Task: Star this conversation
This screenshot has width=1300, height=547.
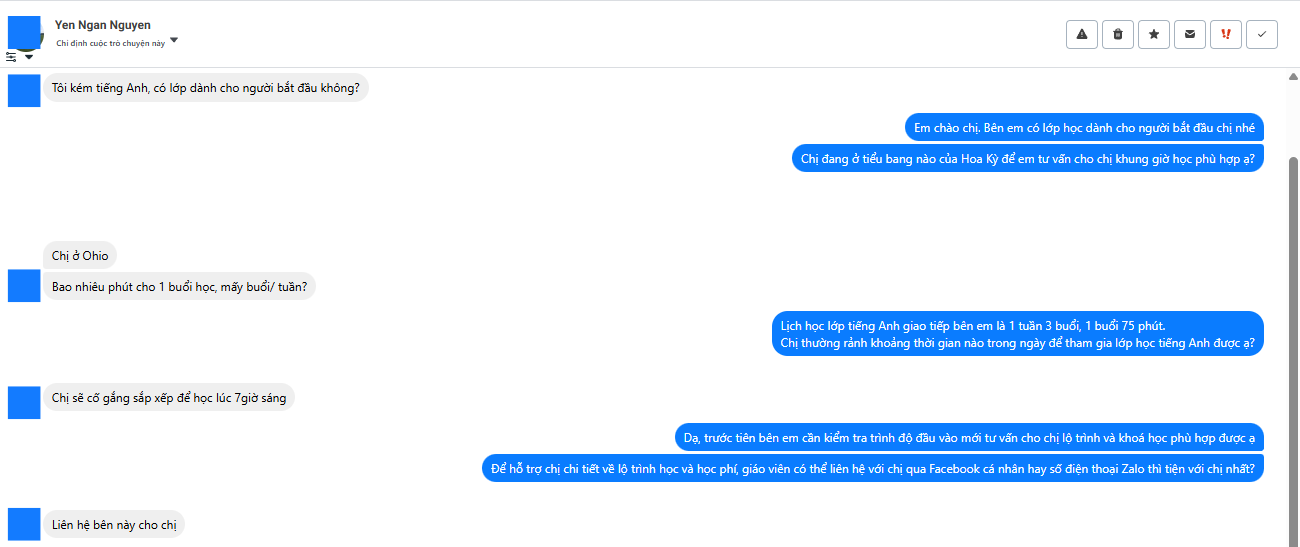Action: click(1154, 34)
